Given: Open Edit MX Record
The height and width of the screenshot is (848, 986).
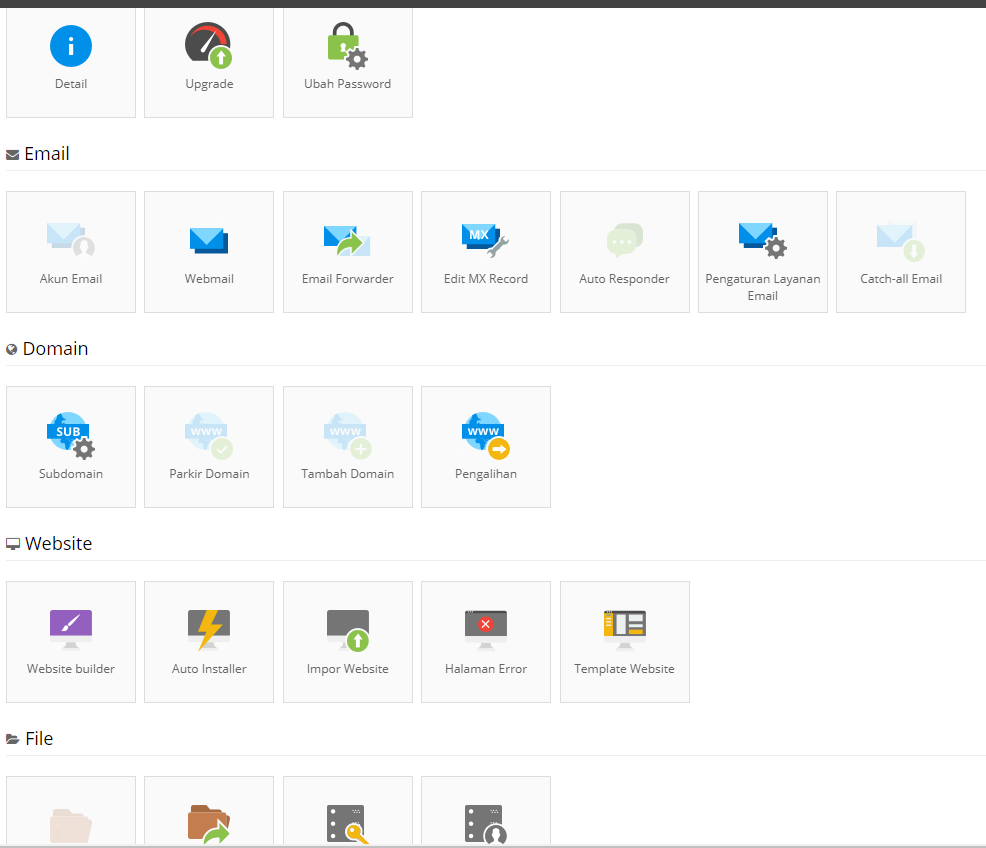Looking at the screenshot, I should click(x=485, y=251).
